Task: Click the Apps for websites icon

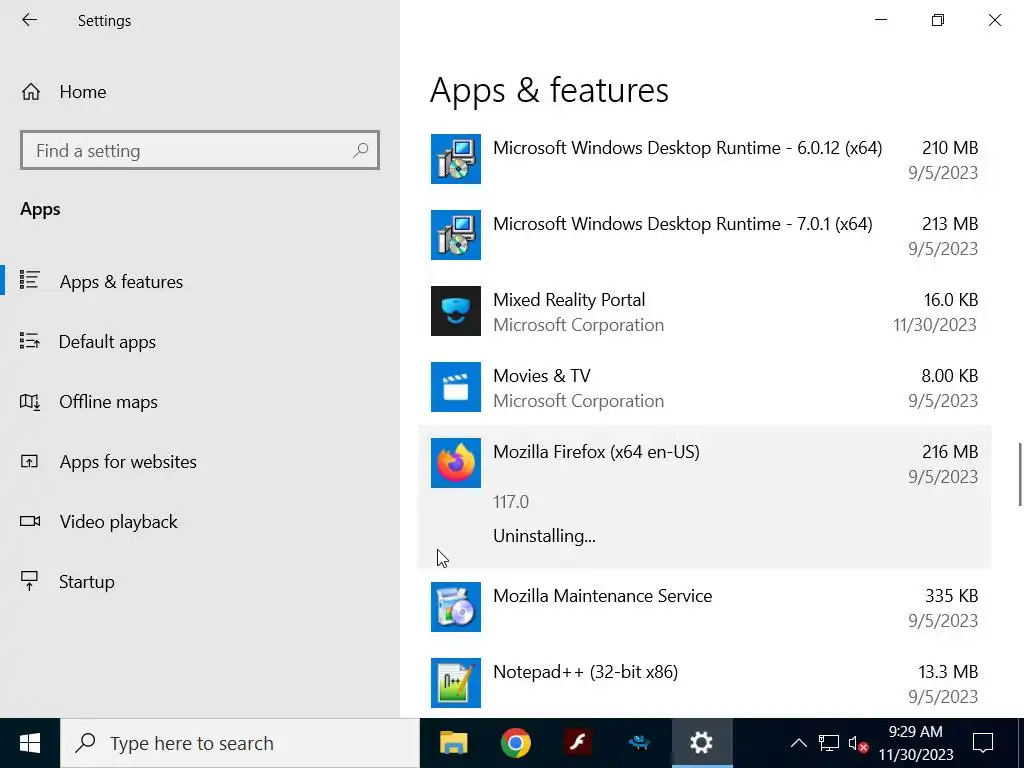Action: [x=29, y=462]
